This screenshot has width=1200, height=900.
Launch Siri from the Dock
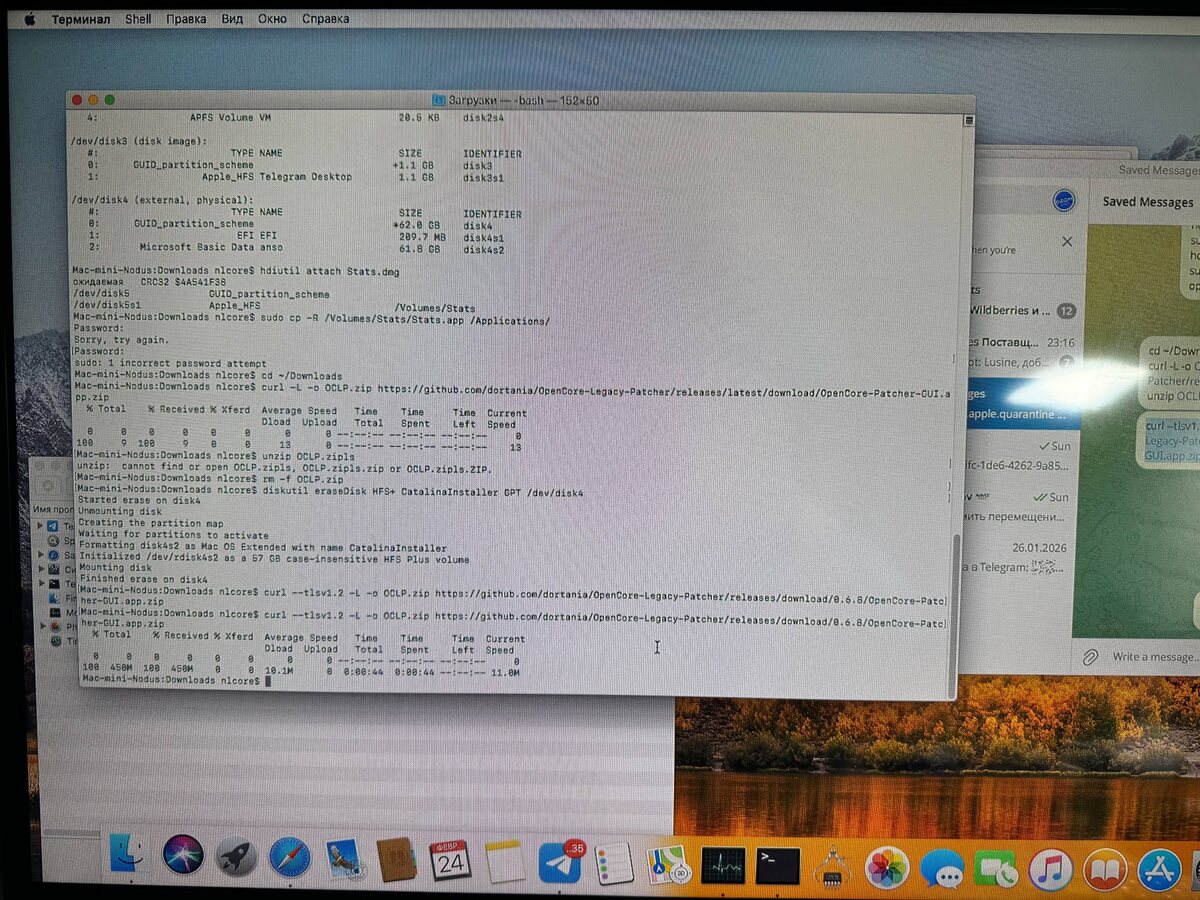pyautogui.click(x=183, y=855)
